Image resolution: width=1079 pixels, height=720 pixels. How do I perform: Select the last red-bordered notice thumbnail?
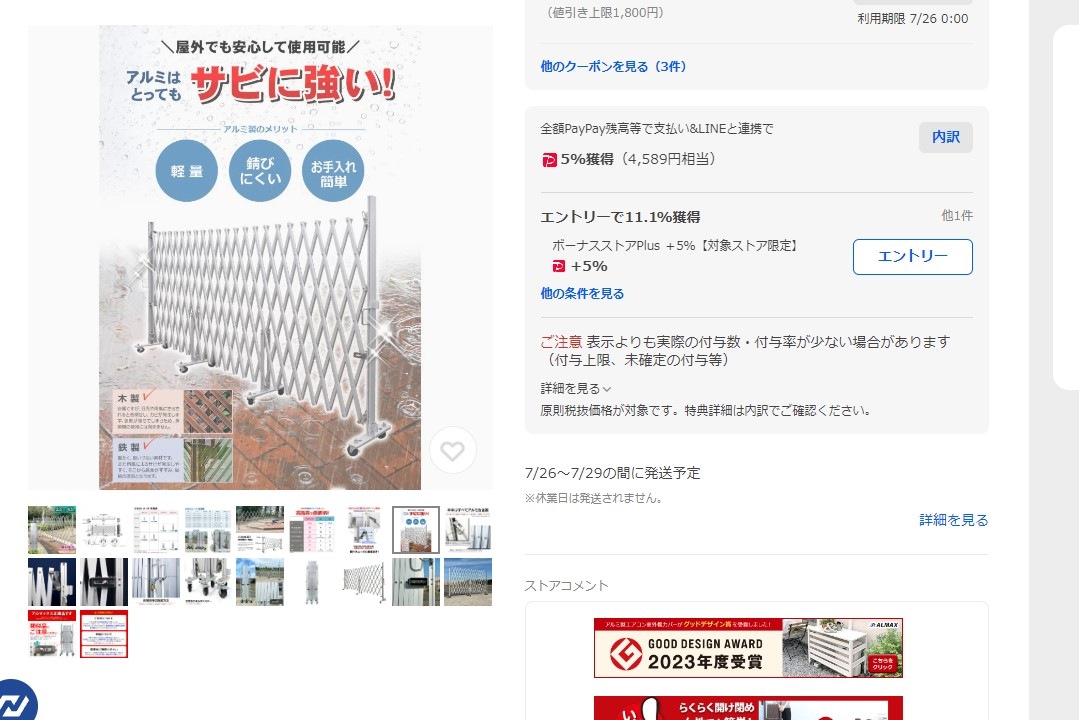(x=104, y=634)
